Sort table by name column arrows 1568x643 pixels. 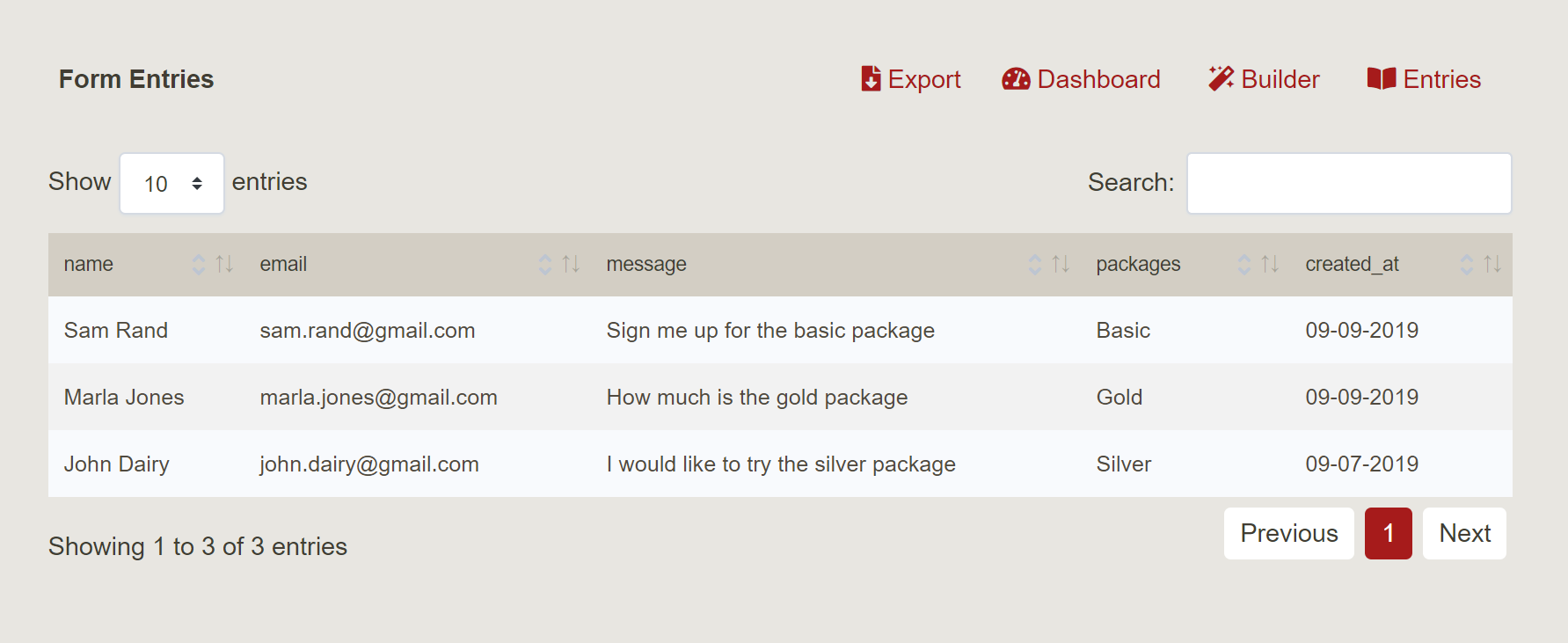click(x=212, y=264)
